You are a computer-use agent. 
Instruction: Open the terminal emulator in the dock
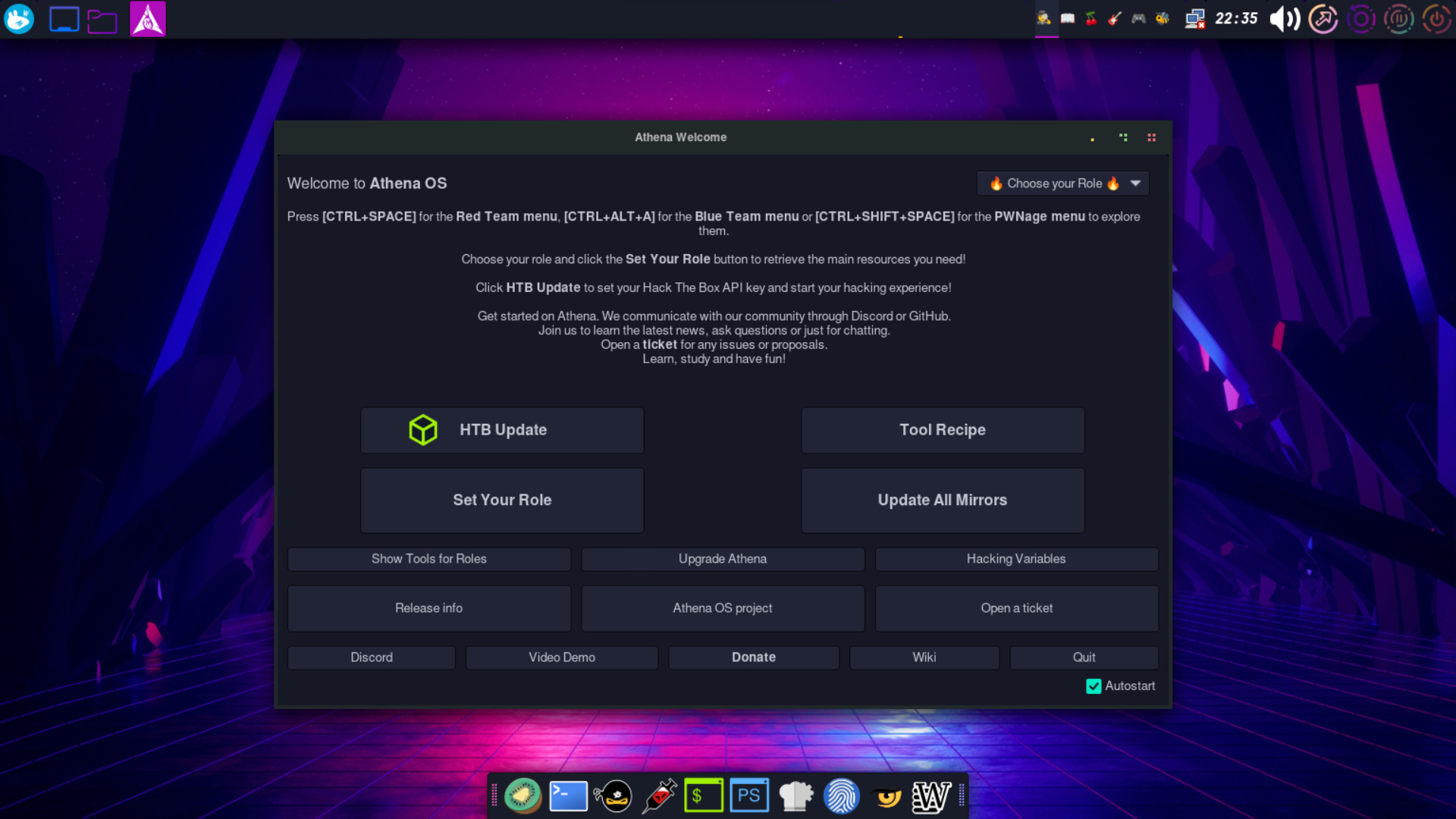pyautogui.click(x=568, y=795)
